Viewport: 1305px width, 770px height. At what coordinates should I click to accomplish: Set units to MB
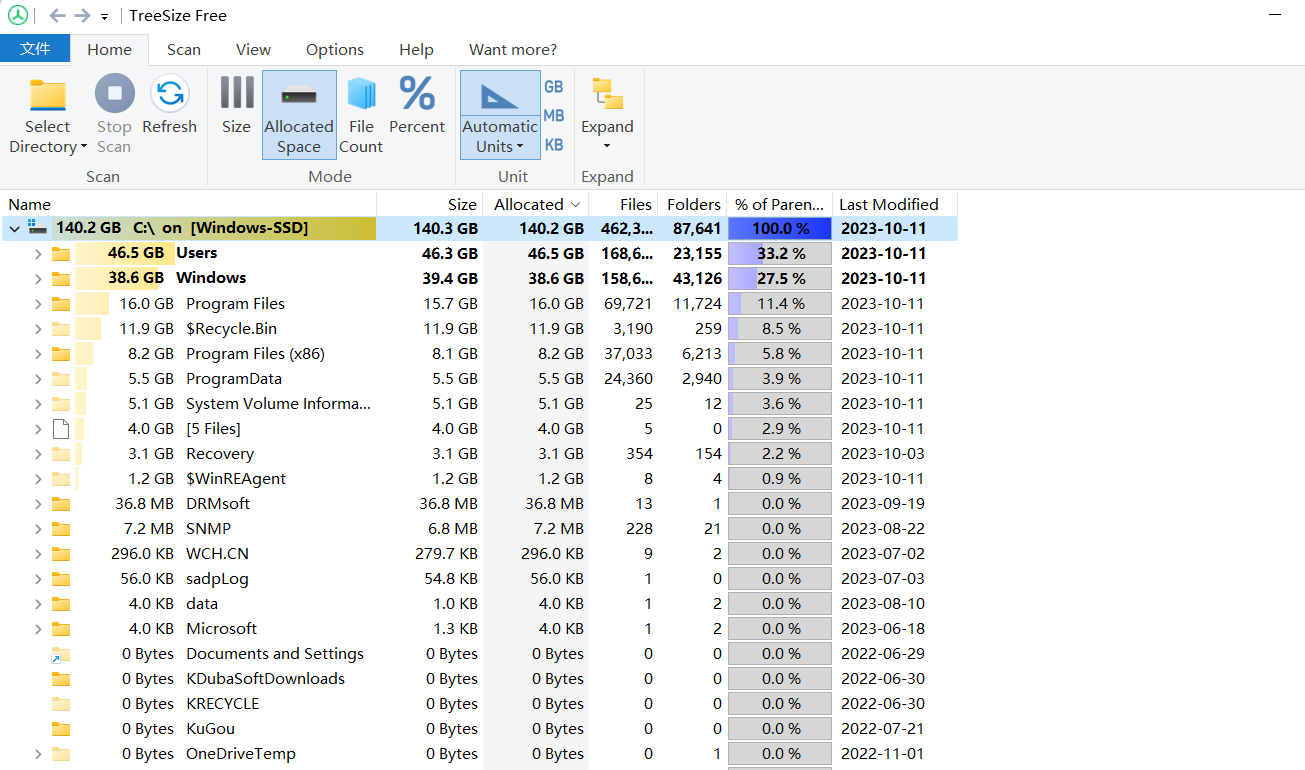click(x=554, y=116)
